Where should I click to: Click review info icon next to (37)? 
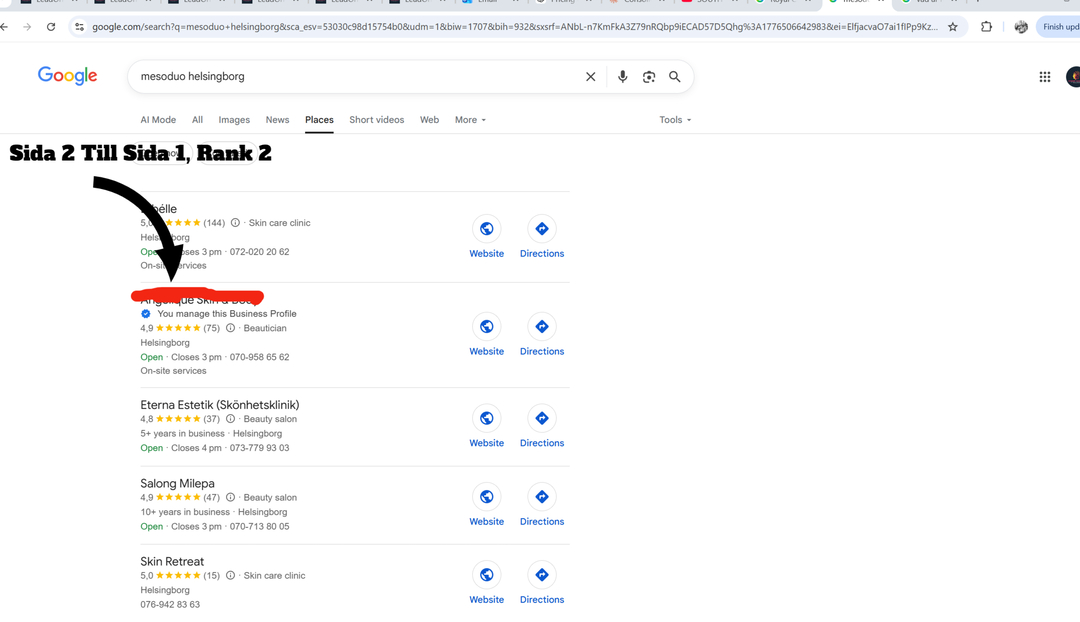(231, 419)
